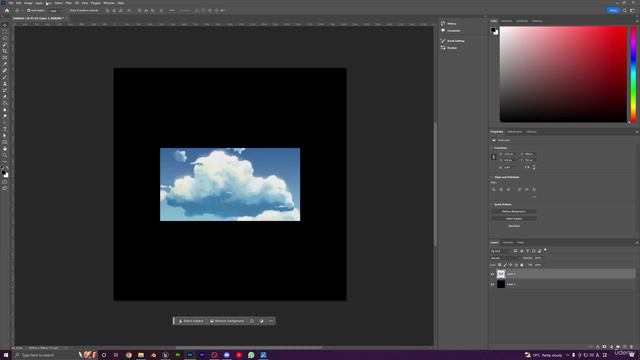Select the Eyedropper tool
This screenshot has height=360, width=640.
click(5, 64)
